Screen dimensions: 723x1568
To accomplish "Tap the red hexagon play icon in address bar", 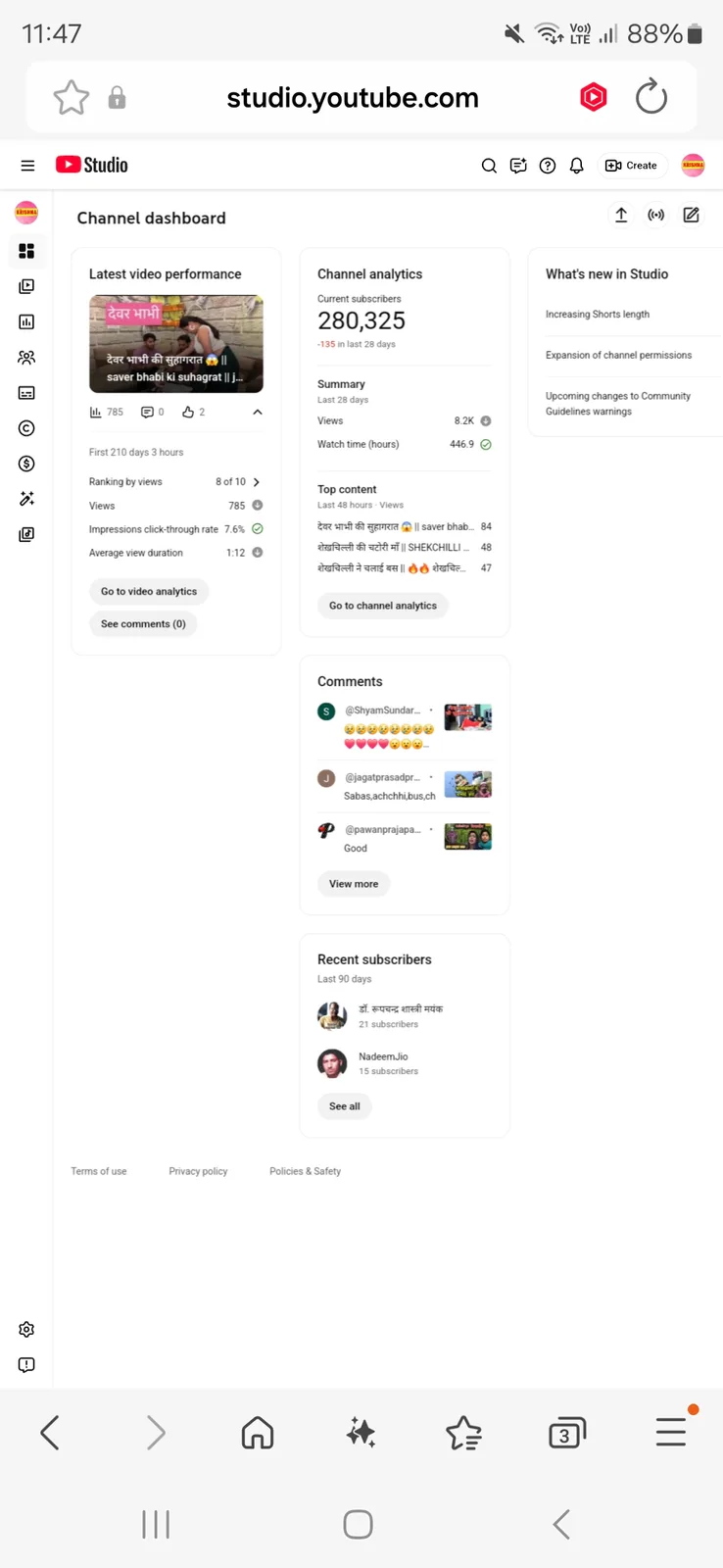I will click(x=594, y=97).
